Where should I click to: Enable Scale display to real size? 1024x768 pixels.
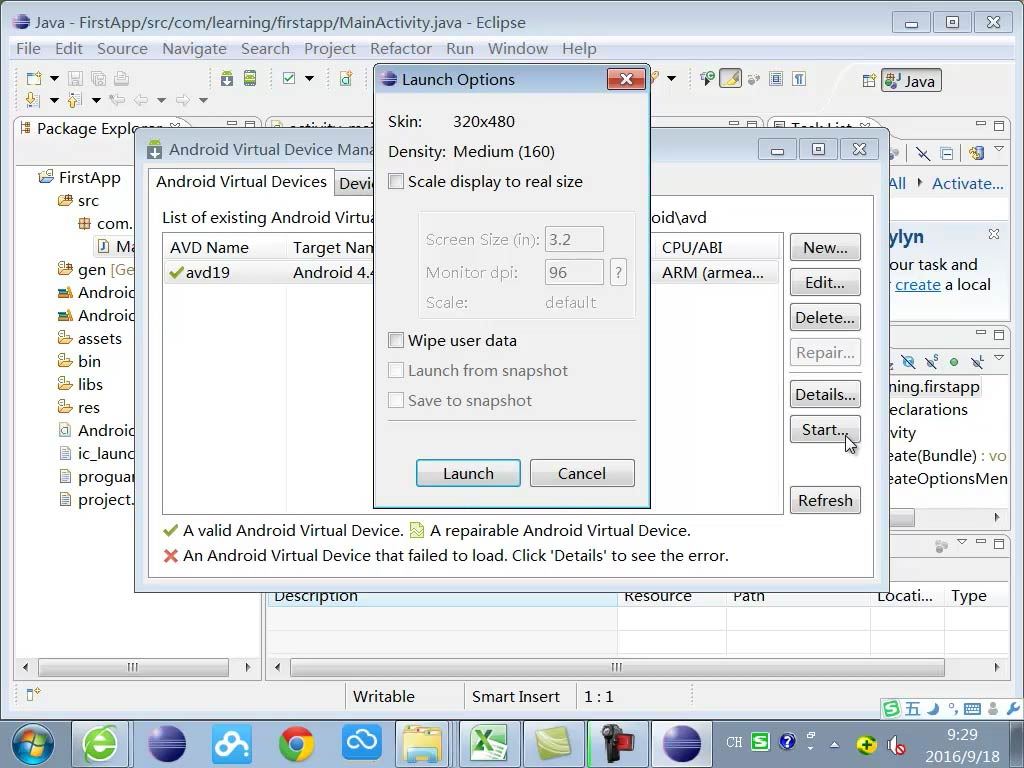tap(396, 181)
